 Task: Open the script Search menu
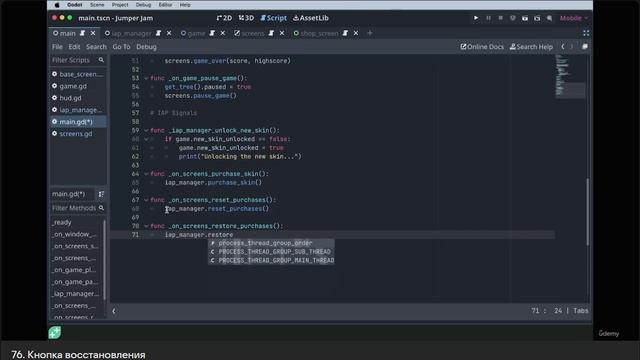[x=96, y=47]
